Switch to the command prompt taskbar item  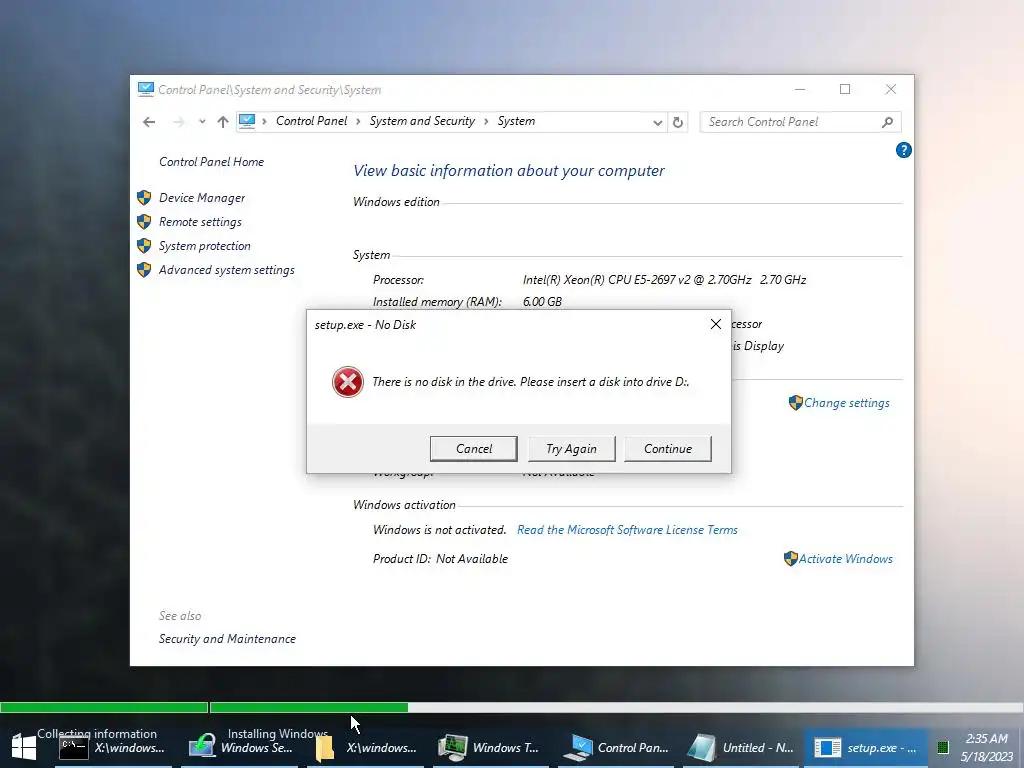[x=112, y=748]
